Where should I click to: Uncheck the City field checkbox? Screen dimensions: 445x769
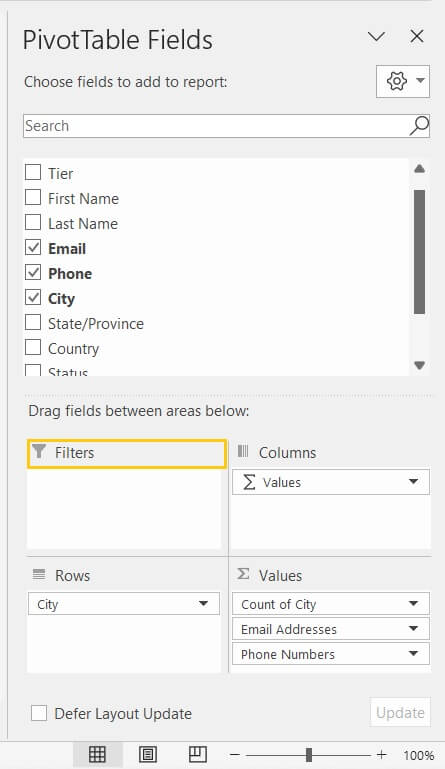pyautogui.click(x=33, y=297)
